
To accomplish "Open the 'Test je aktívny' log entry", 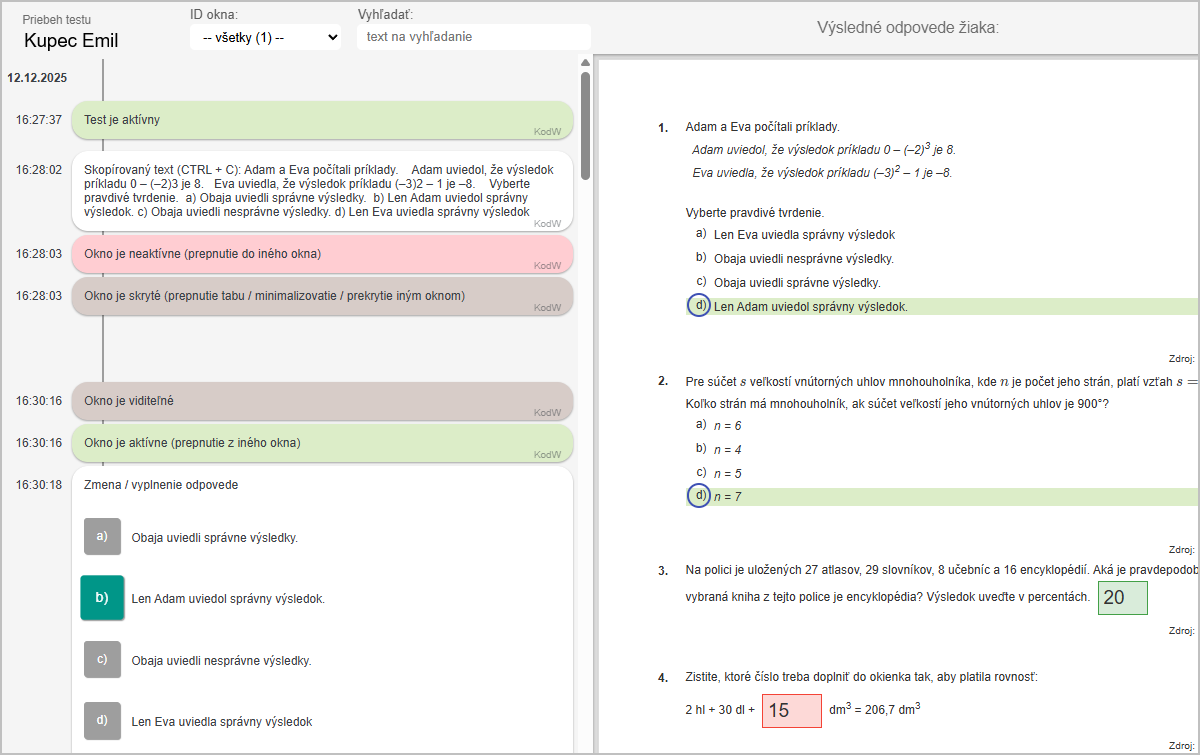I will click(x=322, y=120).
